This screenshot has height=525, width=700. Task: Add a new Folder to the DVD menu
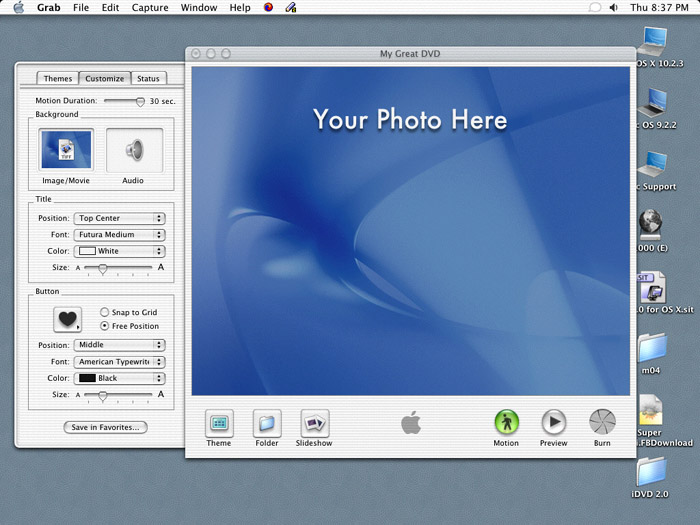tap(267, 423)
